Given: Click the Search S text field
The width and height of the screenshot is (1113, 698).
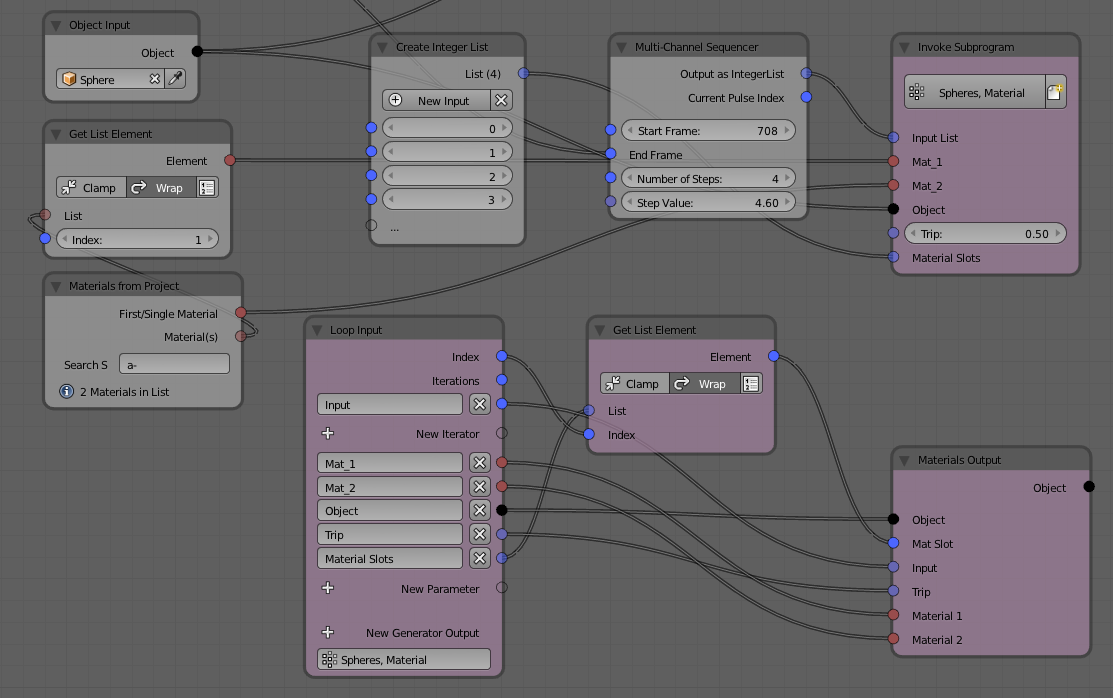Looking at the screenshot, I should [174, 365].
